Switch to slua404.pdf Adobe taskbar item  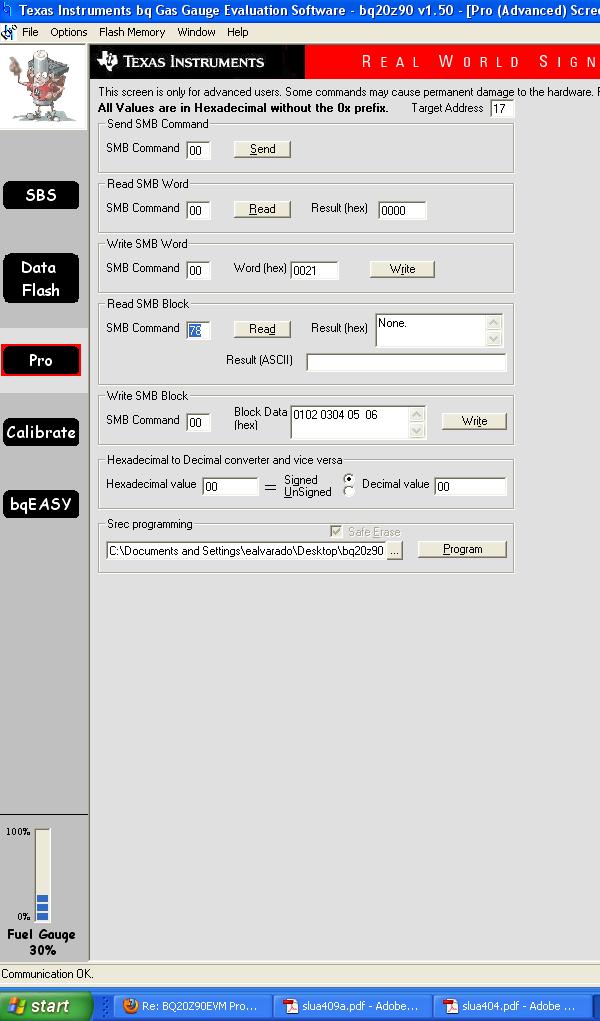coord(511,1006)
